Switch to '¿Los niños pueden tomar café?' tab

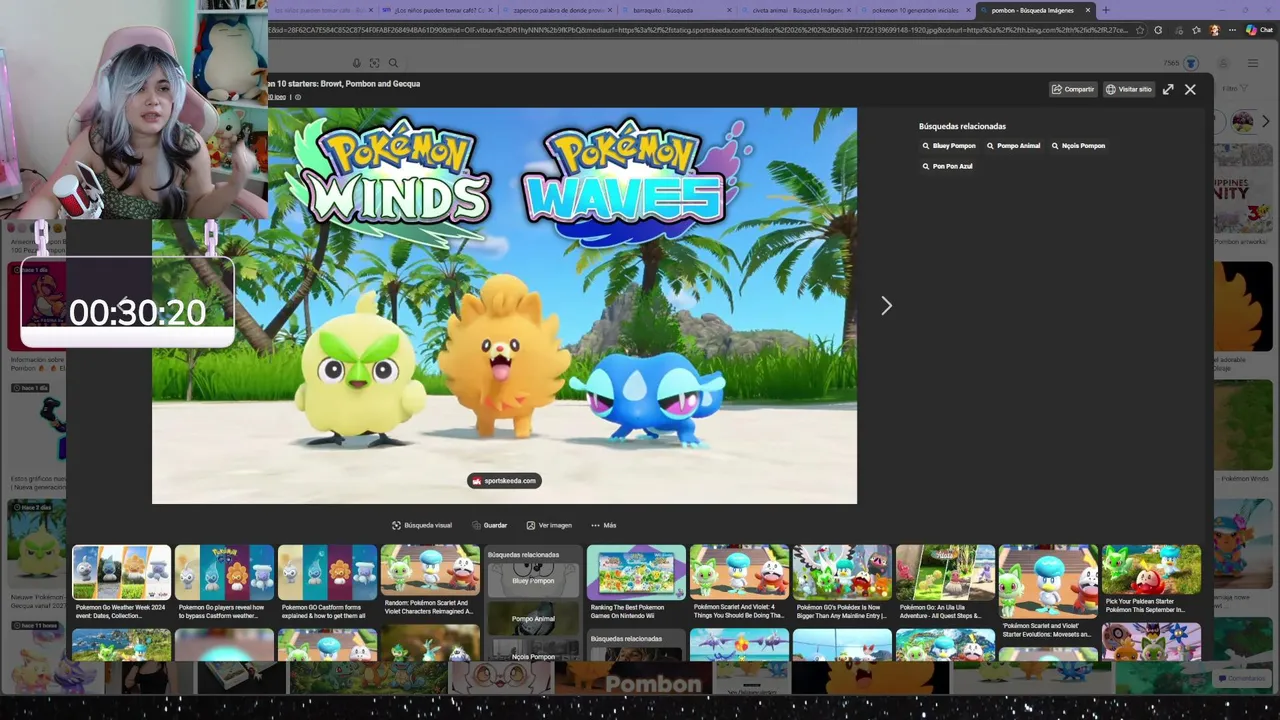coord(437,10)
